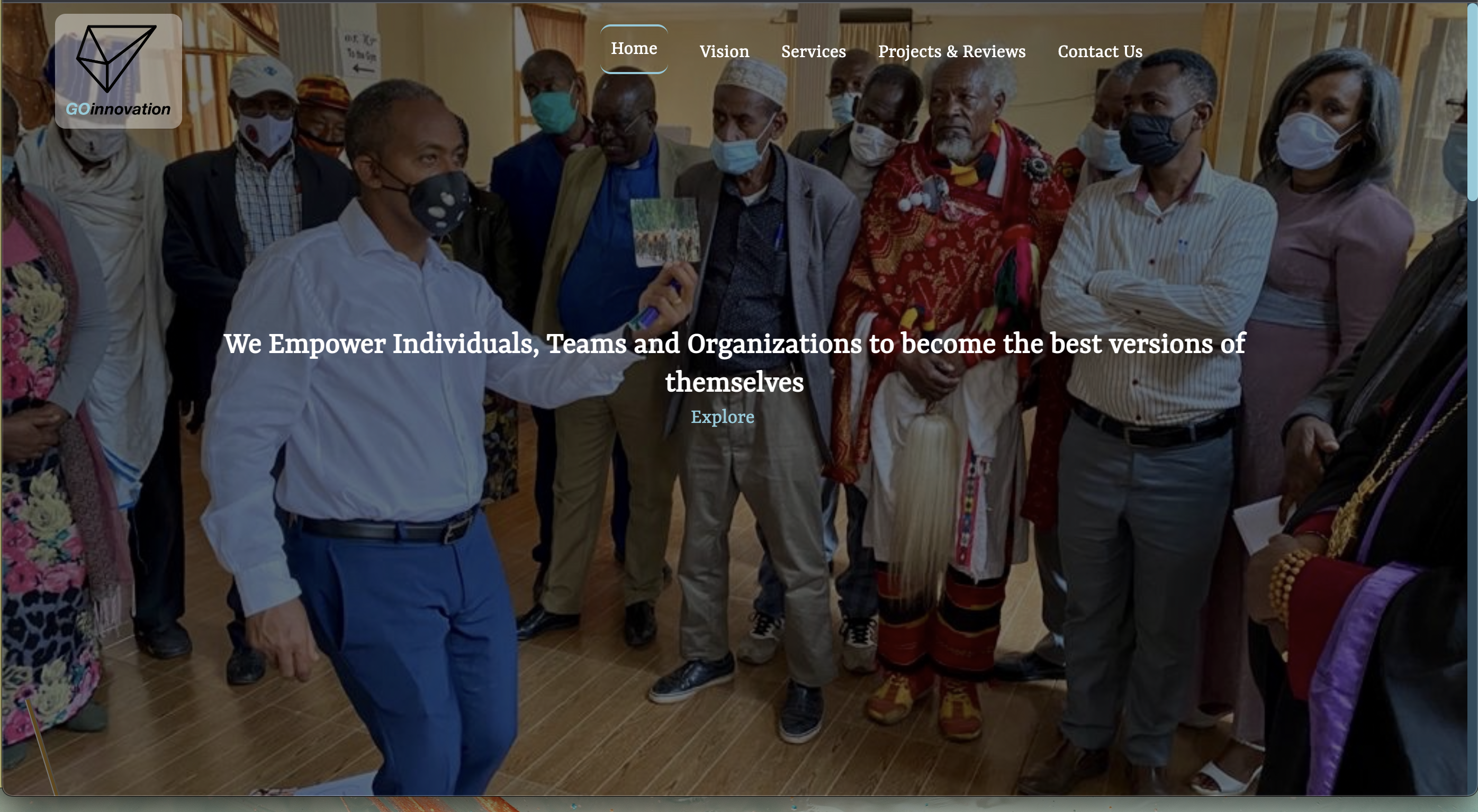Click the GOinnovation geometric logo icon
Image resolution: width=1478 pixels, height=812 pixels.
[116, 58]
